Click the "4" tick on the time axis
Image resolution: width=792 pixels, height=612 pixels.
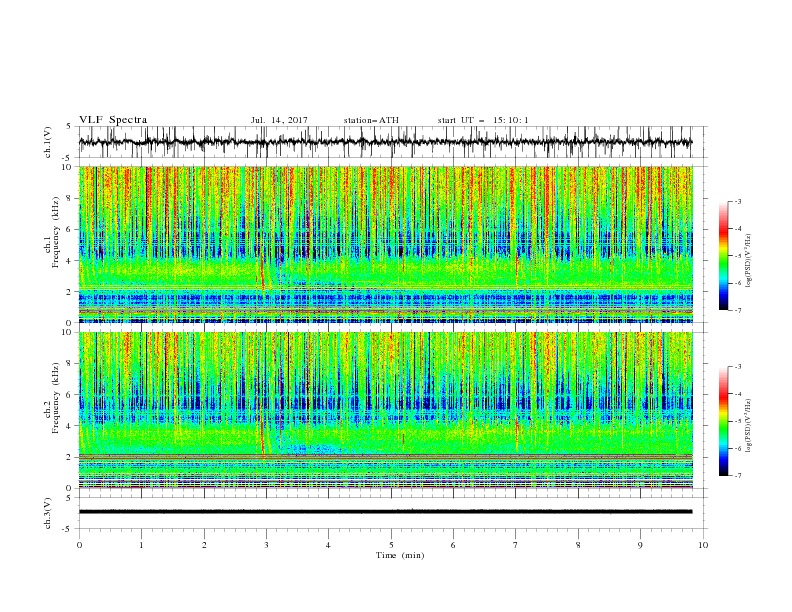(x=329, y=545)
